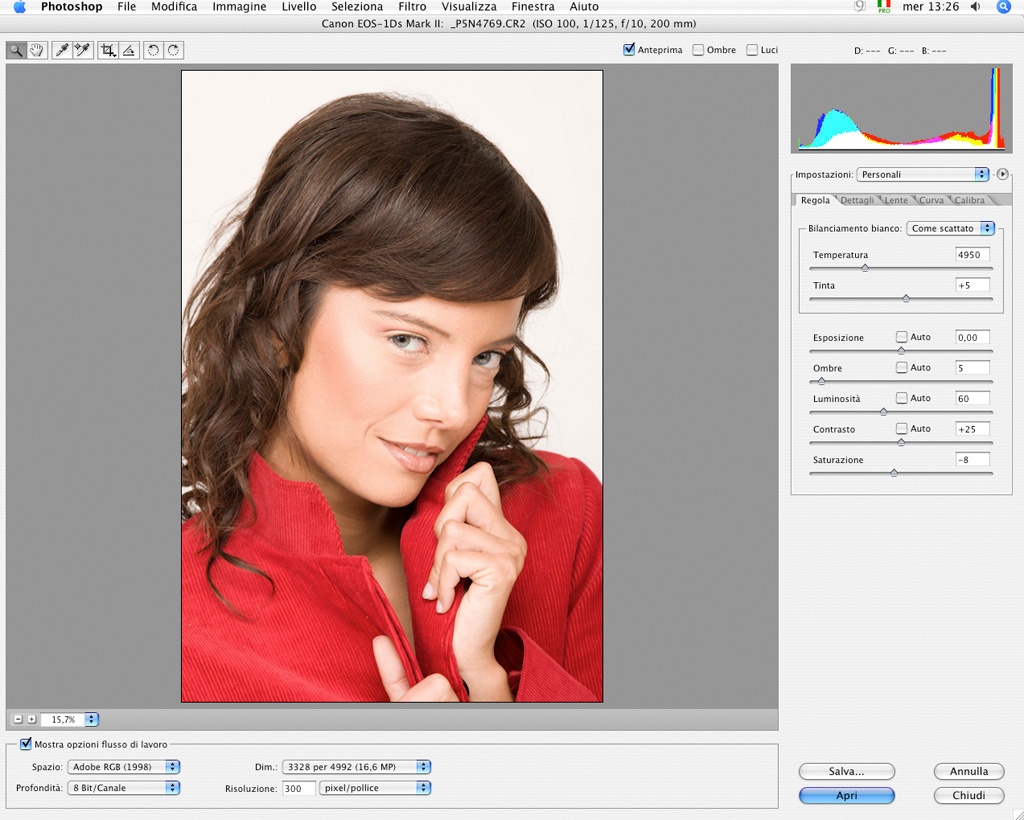Select the Hand pan tool
This screenshot has width=1024, height=820.
[x=37, y=50]
